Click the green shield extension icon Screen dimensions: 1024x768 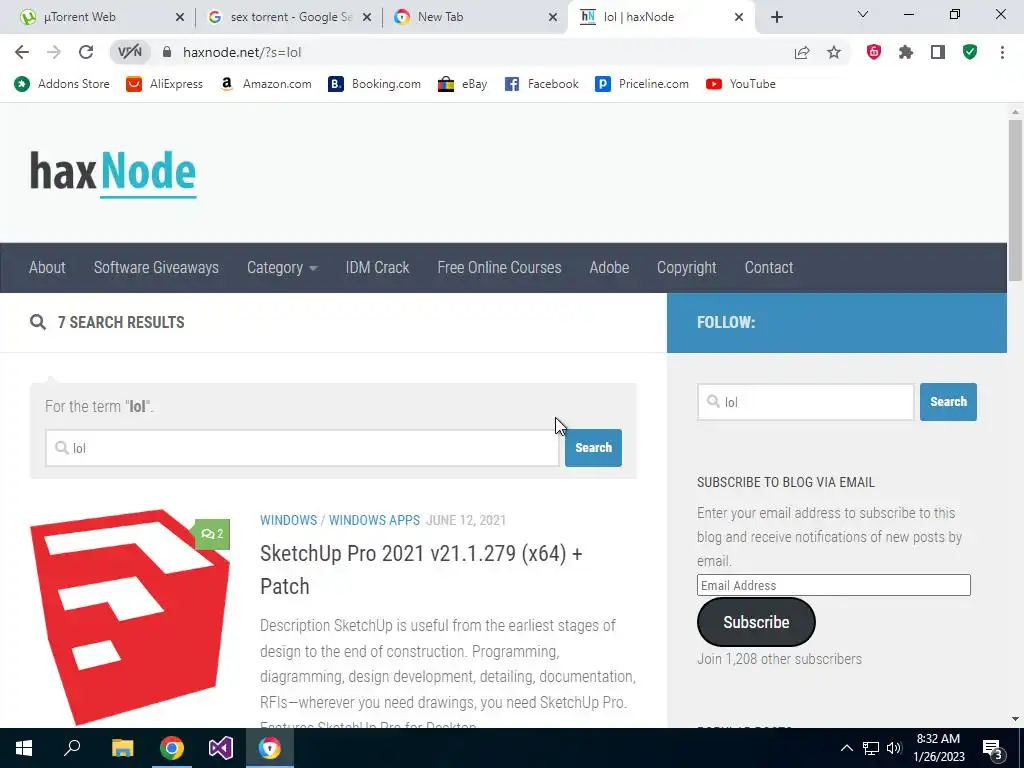[x=970, y=52]
